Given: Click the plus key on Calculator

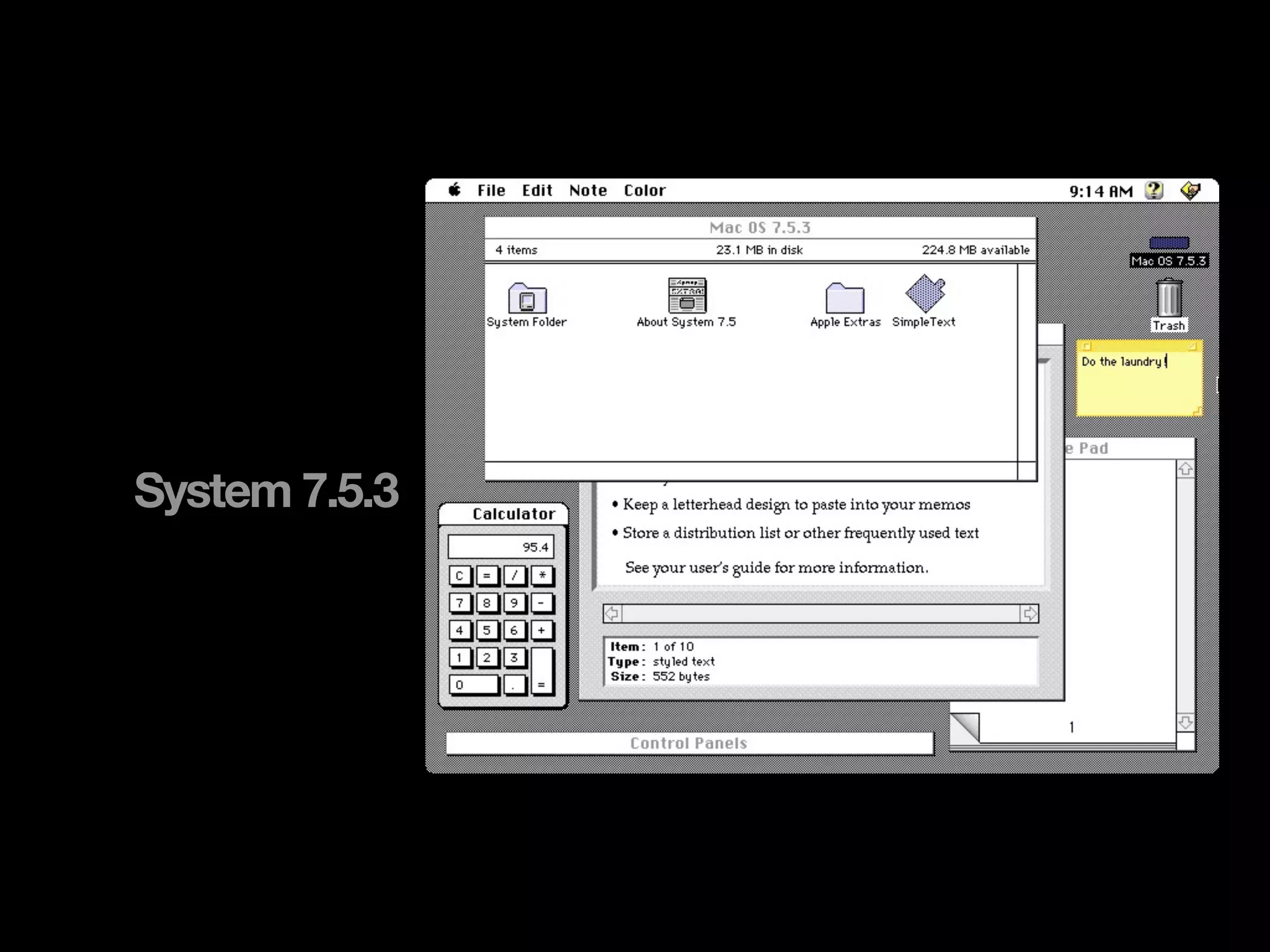Looking at the screenshot, I should pos(541,630).
